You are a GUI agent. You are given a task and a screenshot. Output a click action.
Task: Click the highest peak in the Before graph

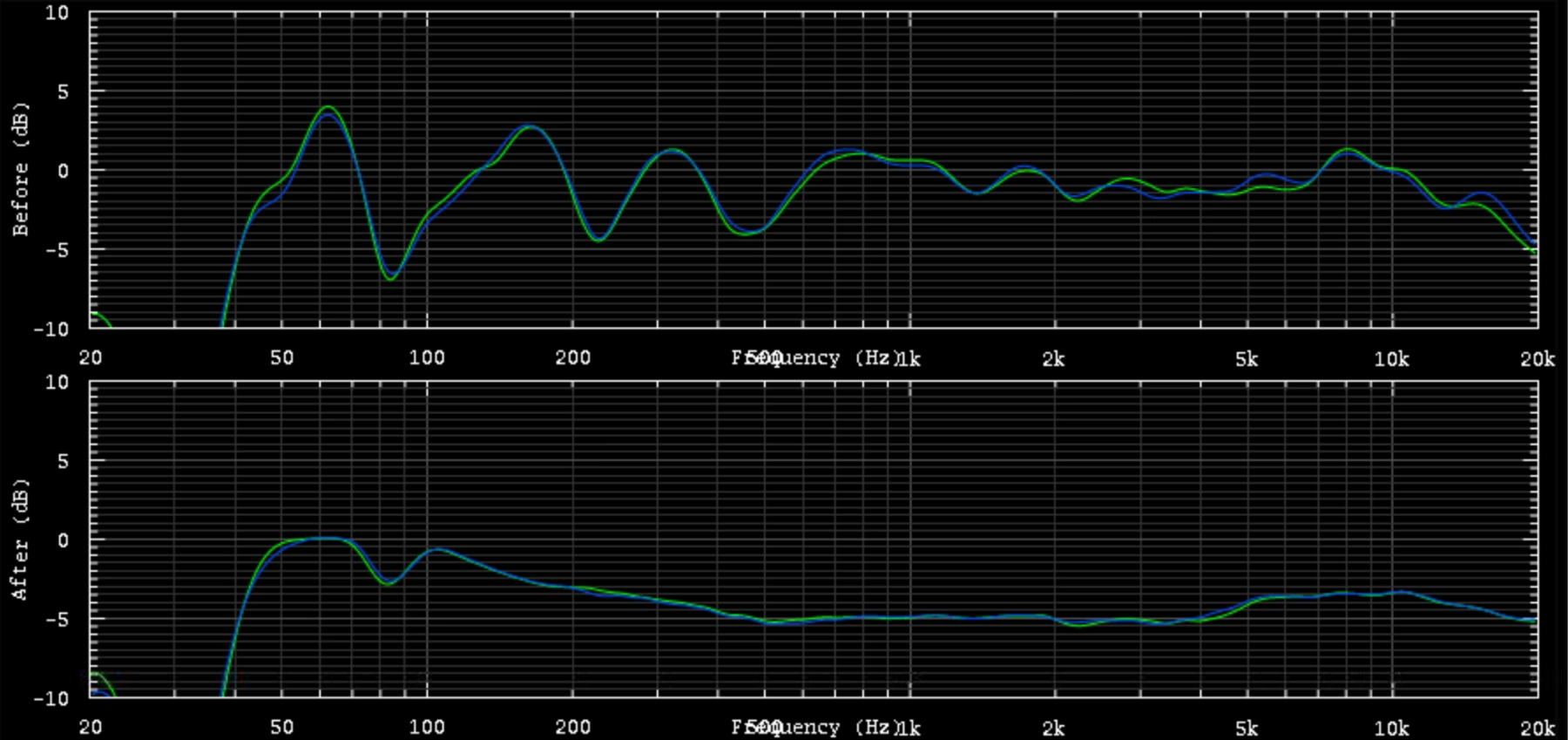328,109
